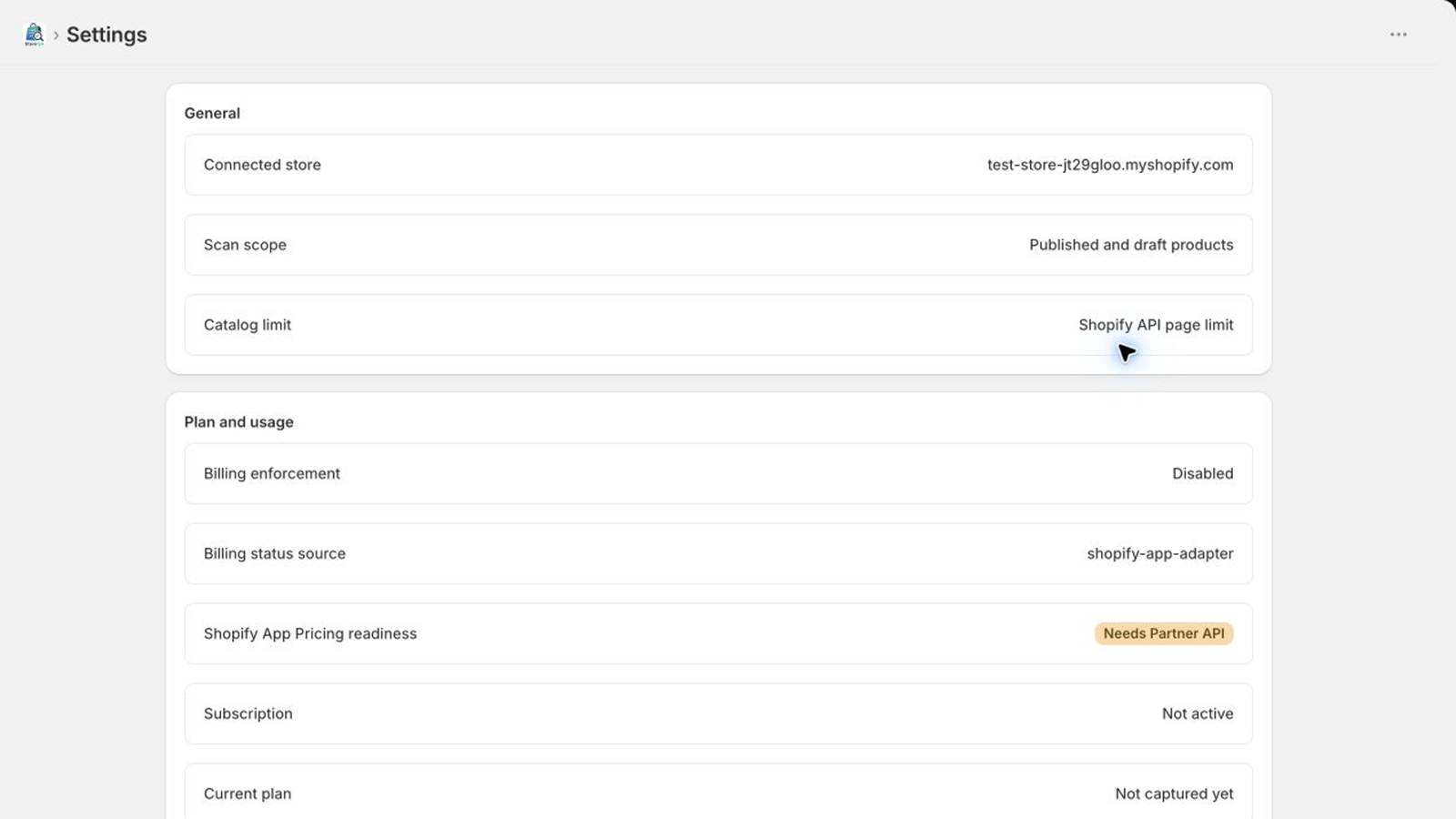Viewport: 1456px width, 819px height.
Task: Click the Disabled billing enforcement value
Action: (x=1202, y=473)
